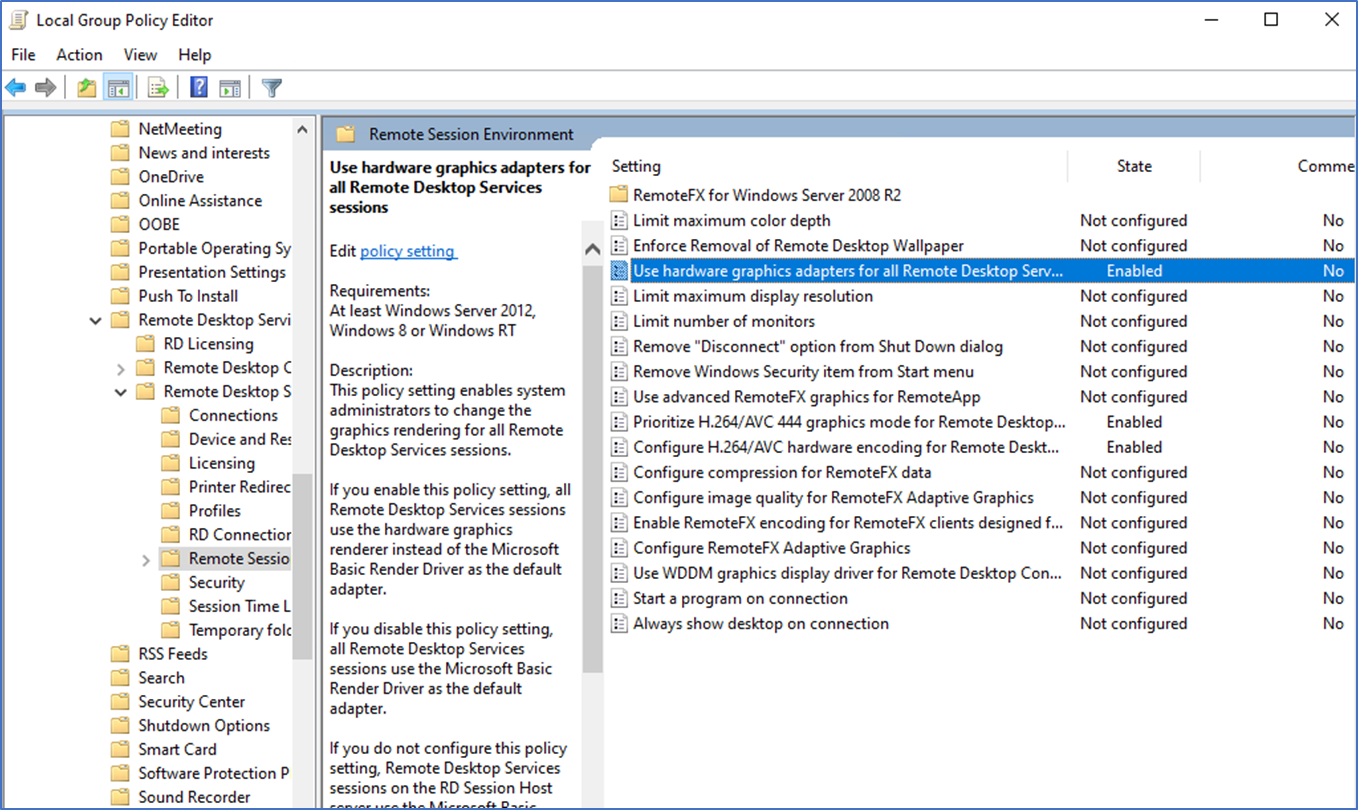Click the policy icon beside Limit maximum color depth
Viewport: 1358px width, 810px height.
tap(620, 221)
